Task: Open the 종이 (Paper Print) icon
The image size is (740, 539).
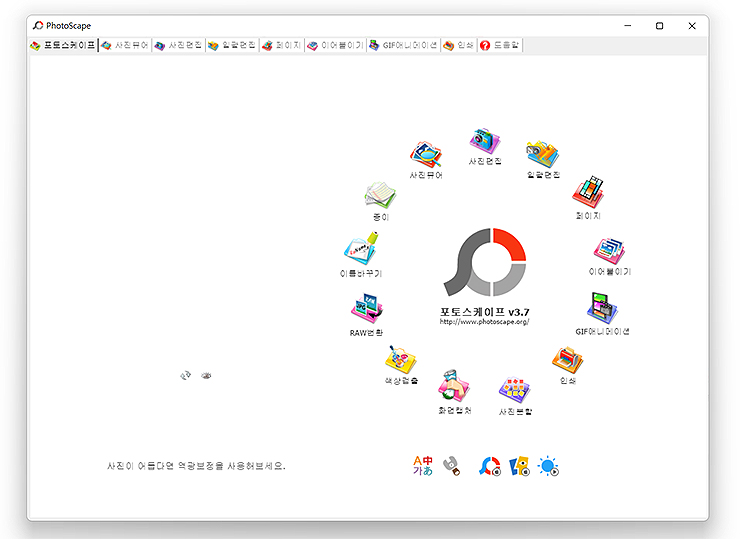Action: pos(380,195)
